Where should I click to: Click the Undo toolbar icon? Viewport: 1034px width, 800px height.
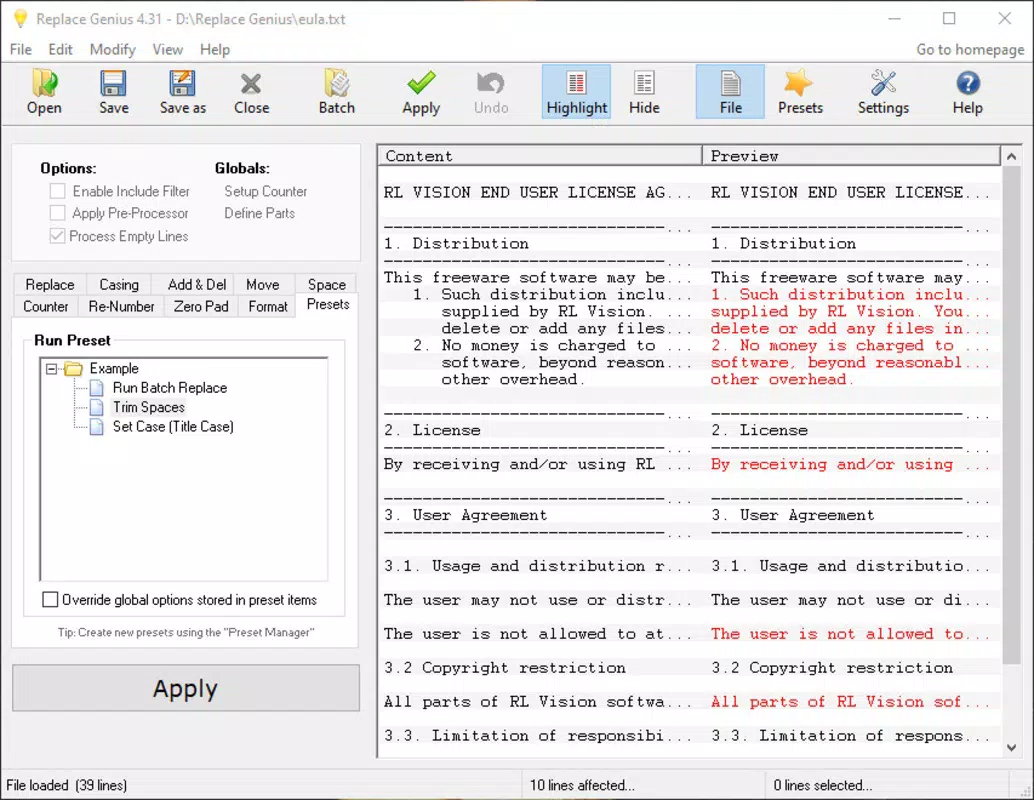click(x=491, y=92)
